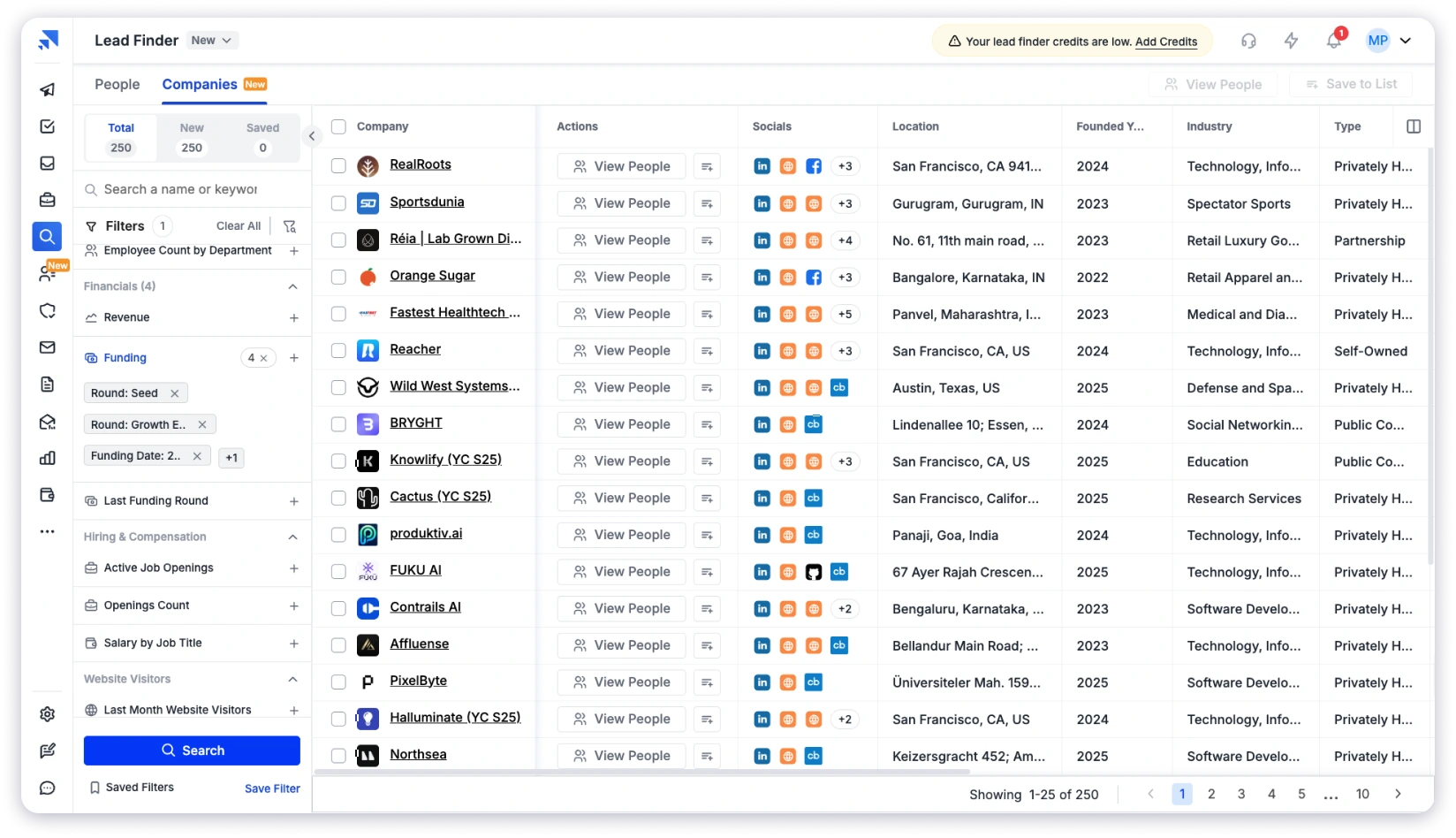Open the headset support icon in the header

1247,40
